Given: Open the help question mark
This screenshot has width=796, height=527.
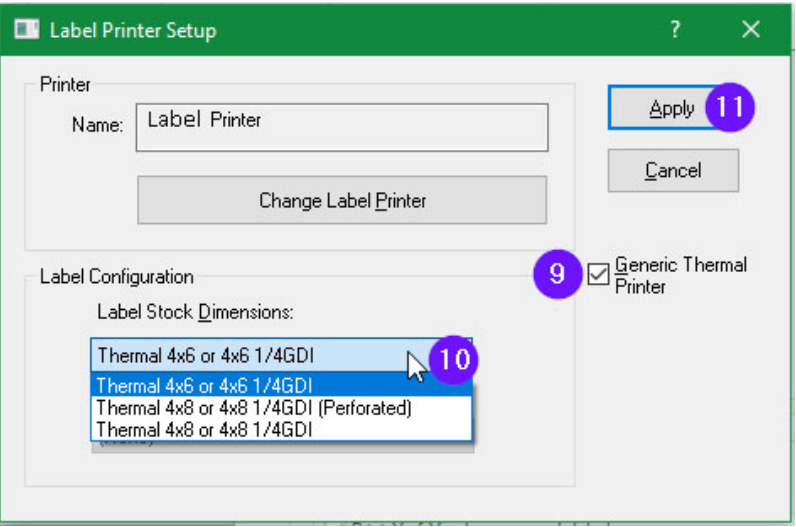Looking at the screenshot, I should tap(675, 29).
